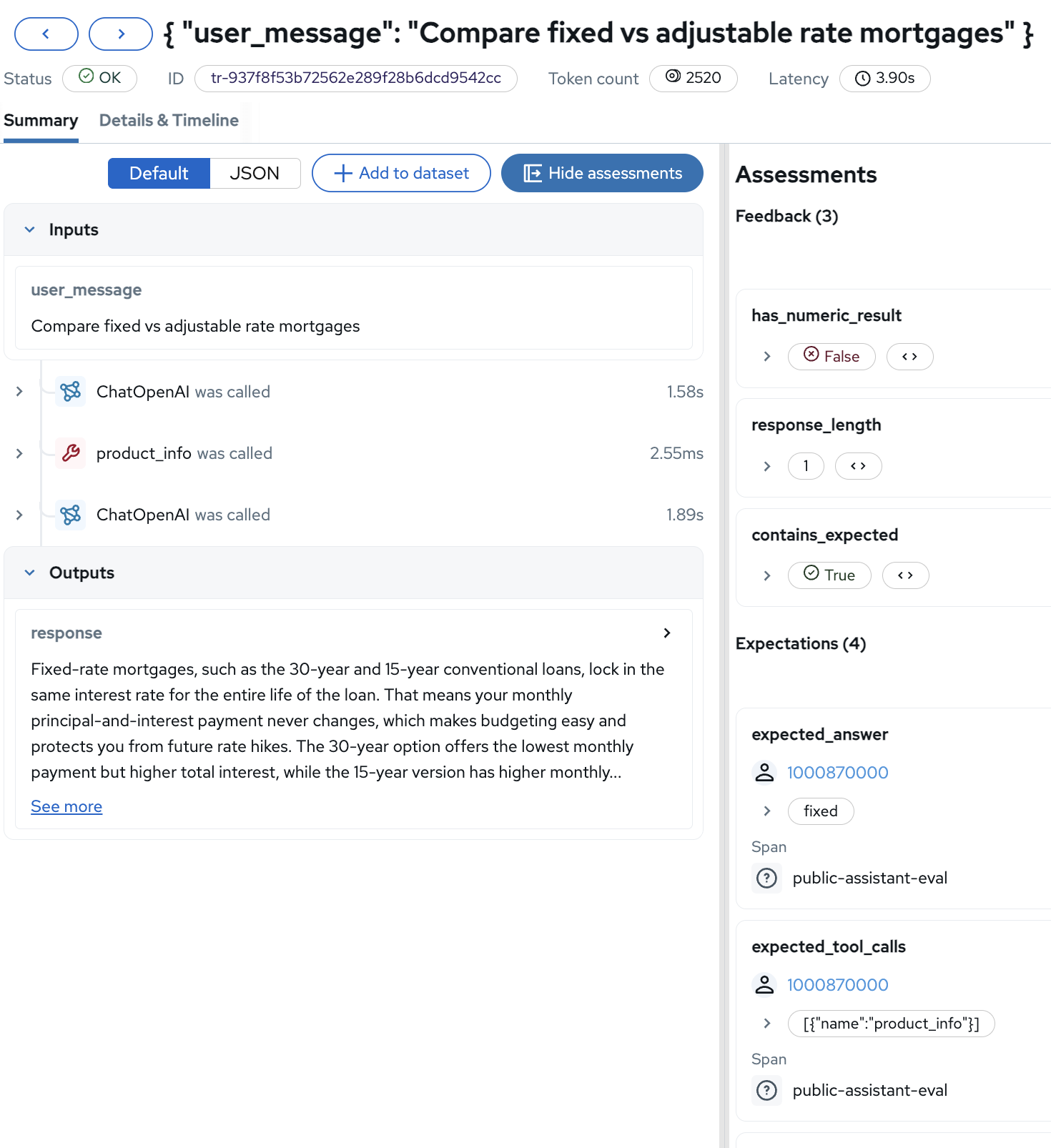The image size is (1051, 1148).
Task: Go to next trace arrow
Action: click(121, 34)
